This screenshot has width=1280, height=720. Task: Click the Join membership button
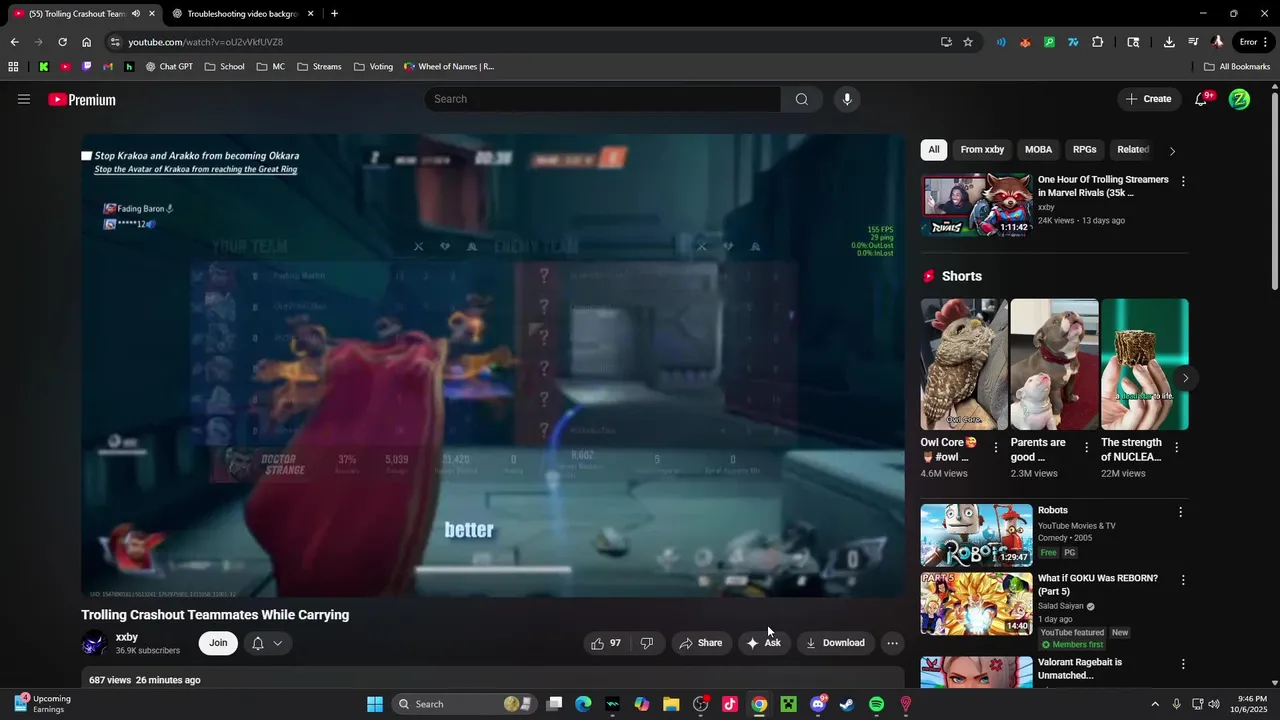point(218,643)
